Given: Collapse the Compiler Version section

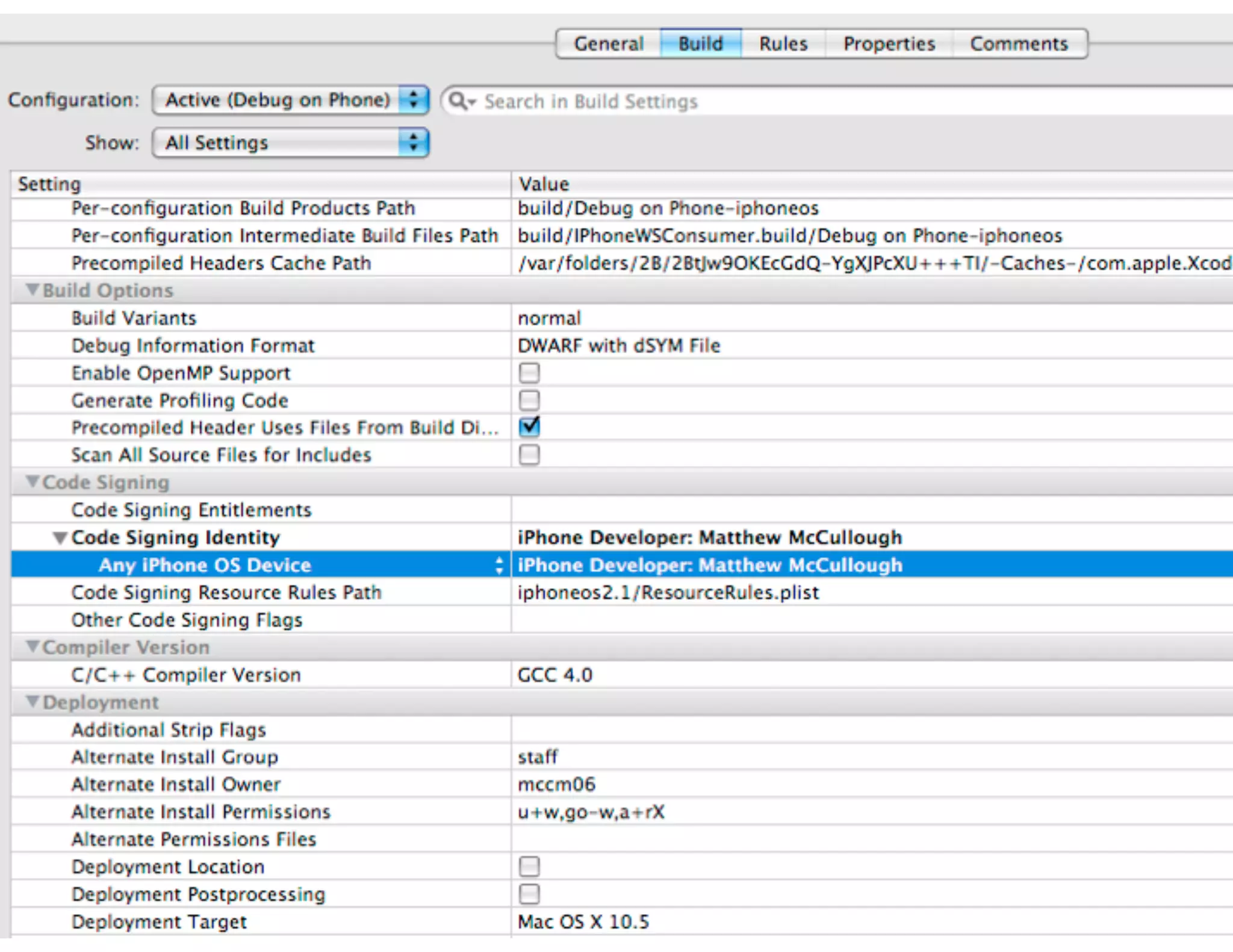Looking at the screenshot, I should [33, 647].
